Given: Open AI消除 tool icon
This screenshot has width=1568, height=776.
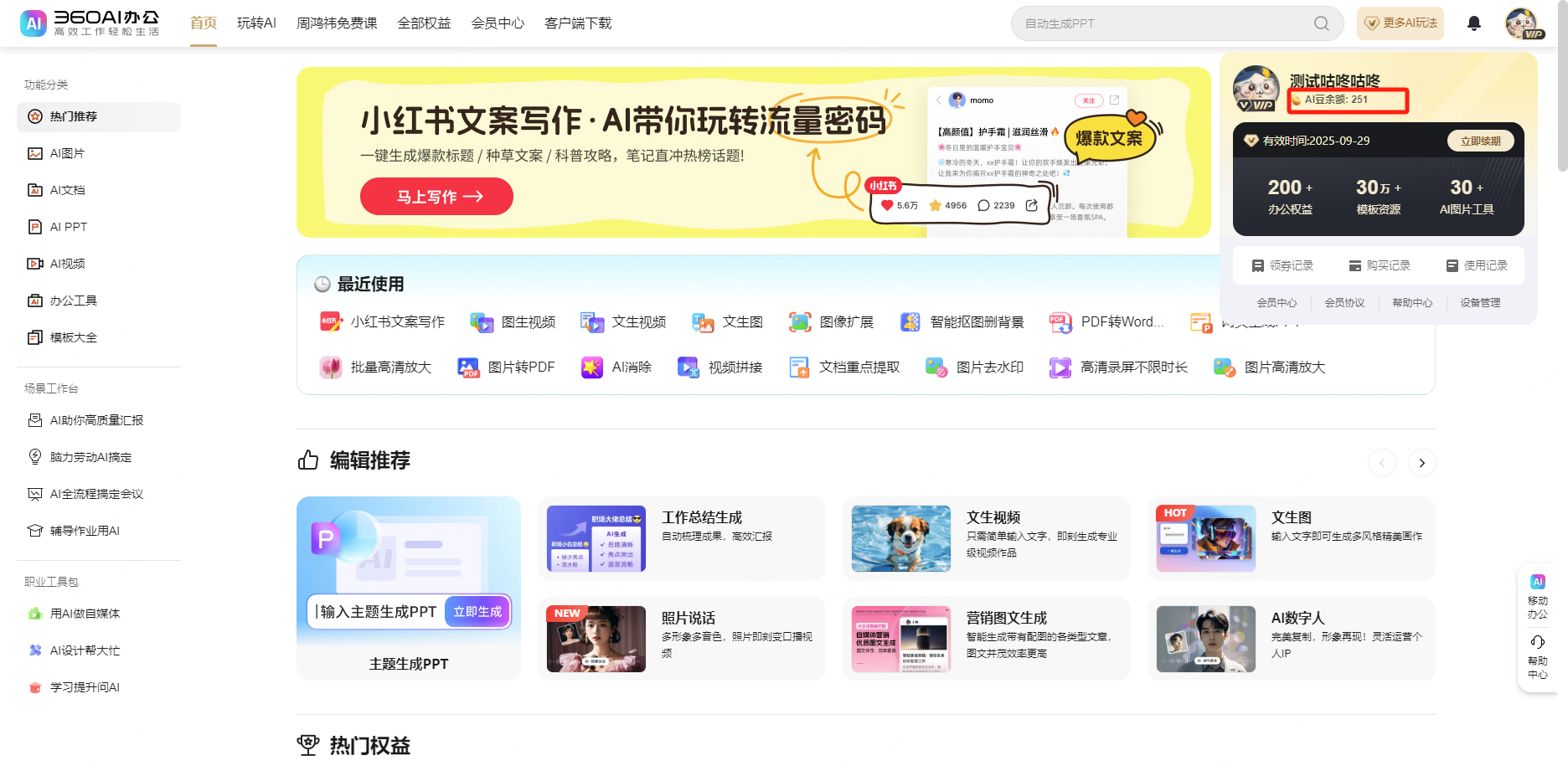Looking at the screenshot, I should (x=592, y=367).
